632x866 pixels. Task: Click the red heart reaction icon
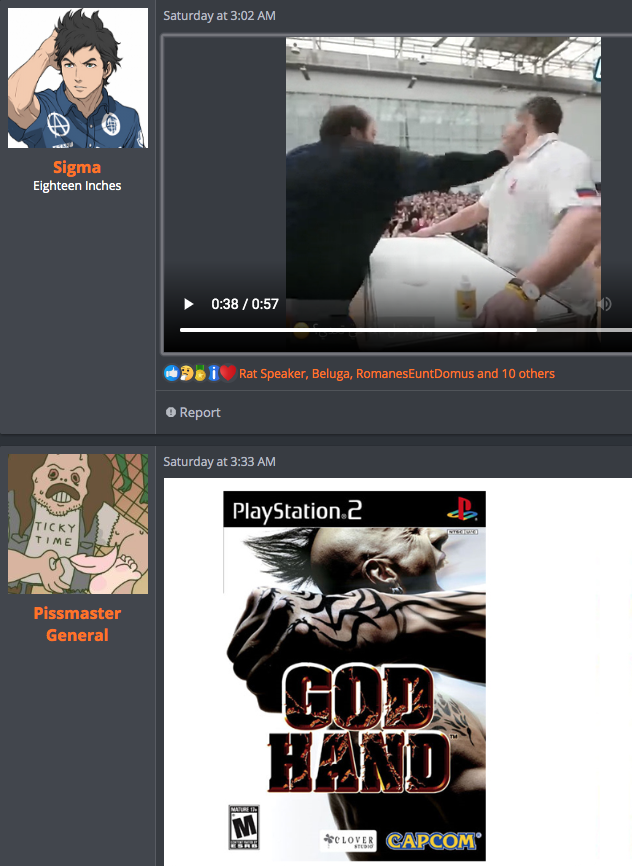click(x=228, y=373)
